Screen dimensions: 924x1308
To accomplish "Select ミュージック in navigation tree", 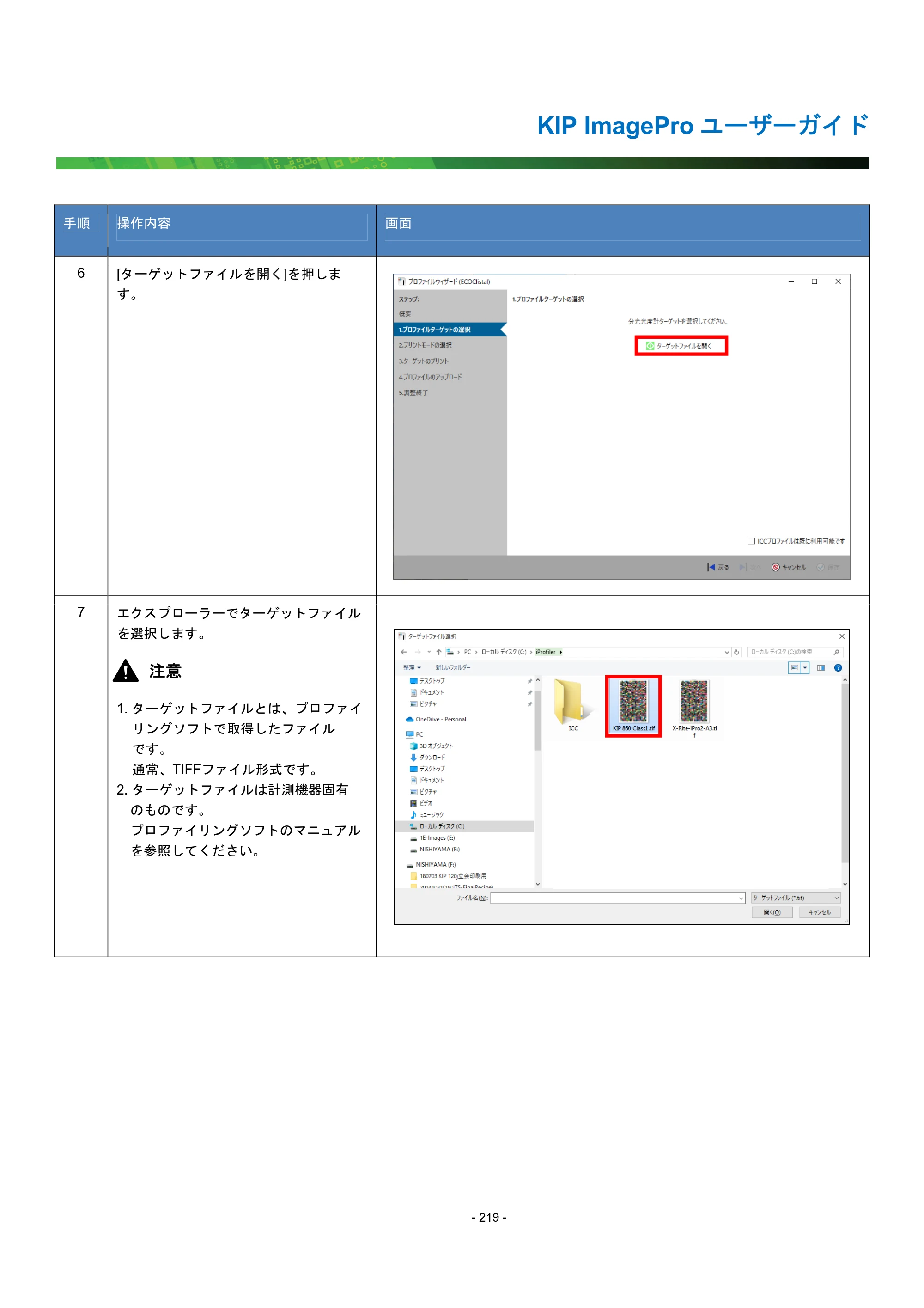I will (426, 815).
